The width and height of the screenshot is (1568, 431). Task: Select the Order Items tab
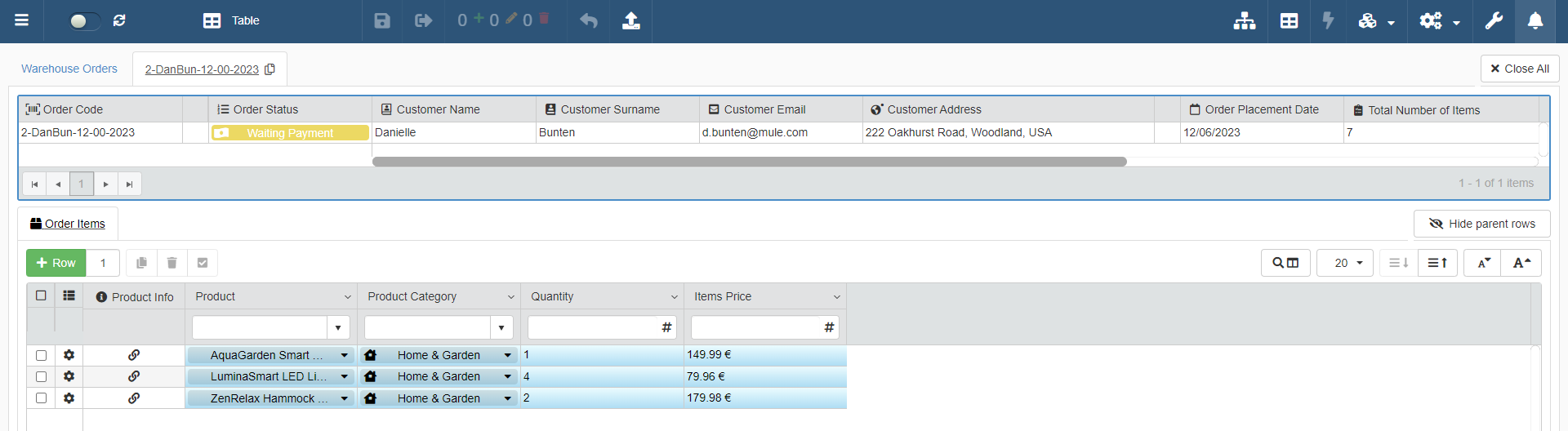coord(68,224)
